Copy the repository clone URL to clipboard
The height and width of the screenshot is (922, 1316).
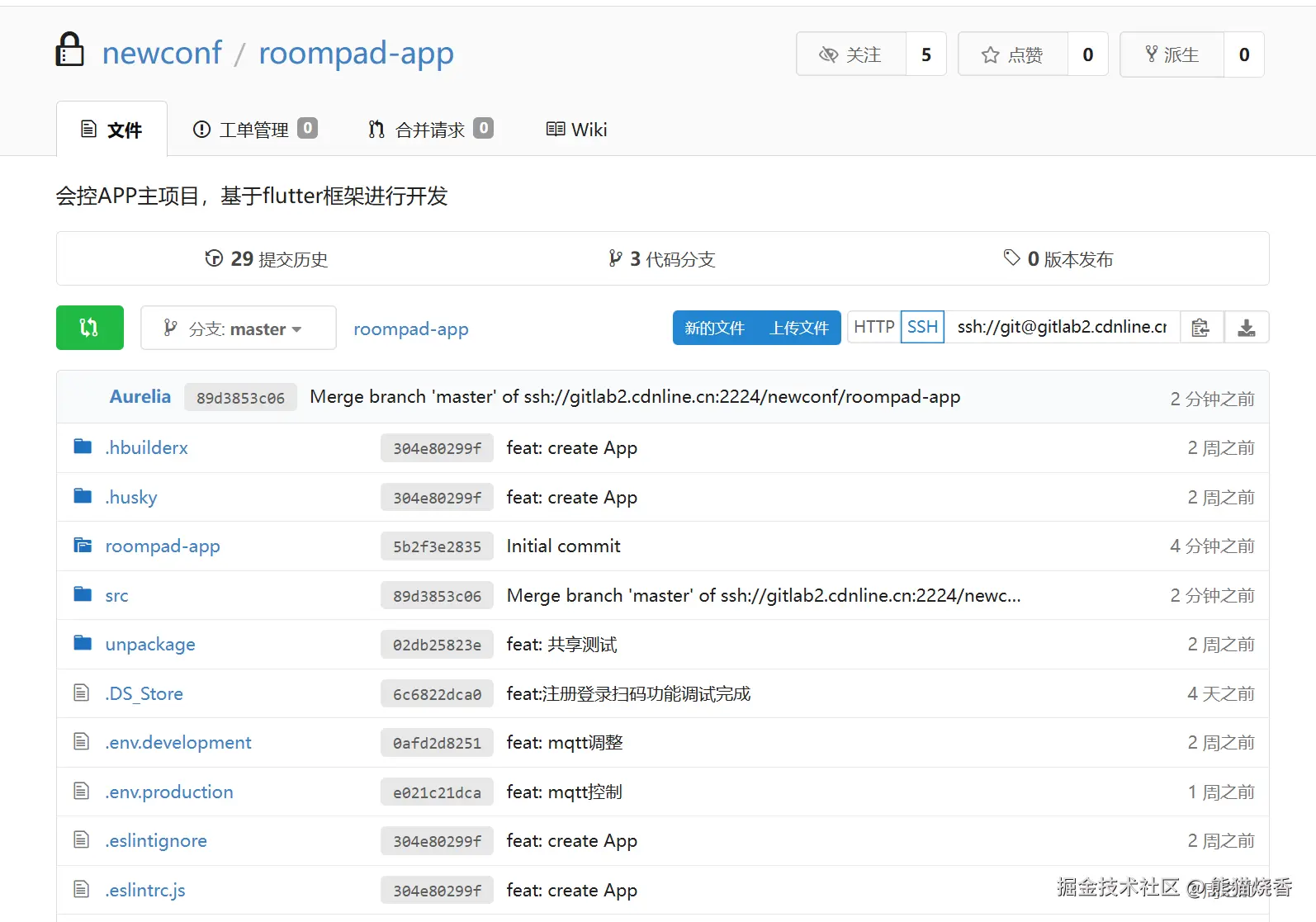pyautogui.click(x=1201, y=328)
